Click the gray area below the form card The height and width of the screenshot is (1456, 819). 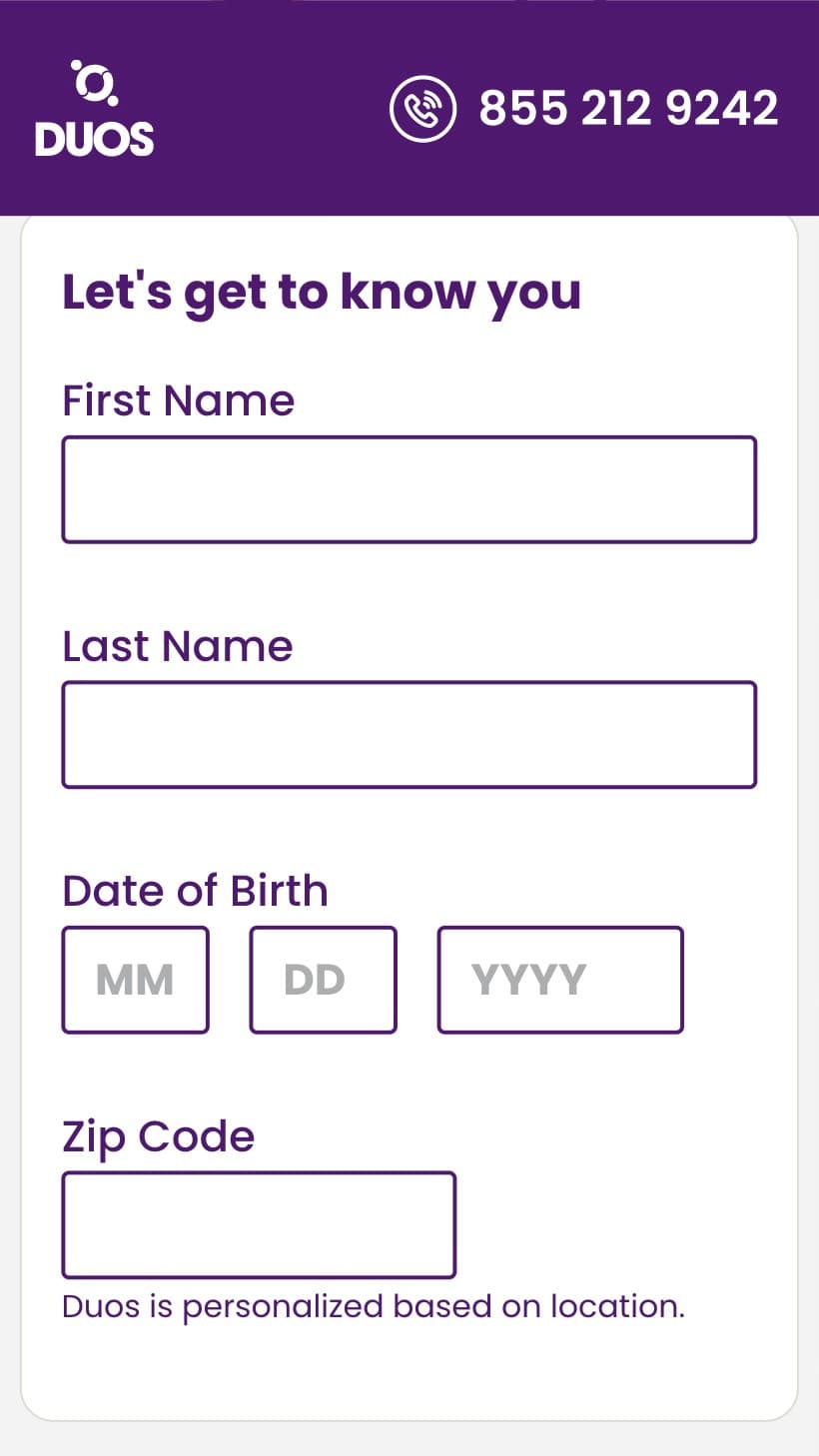point(409,1439)
